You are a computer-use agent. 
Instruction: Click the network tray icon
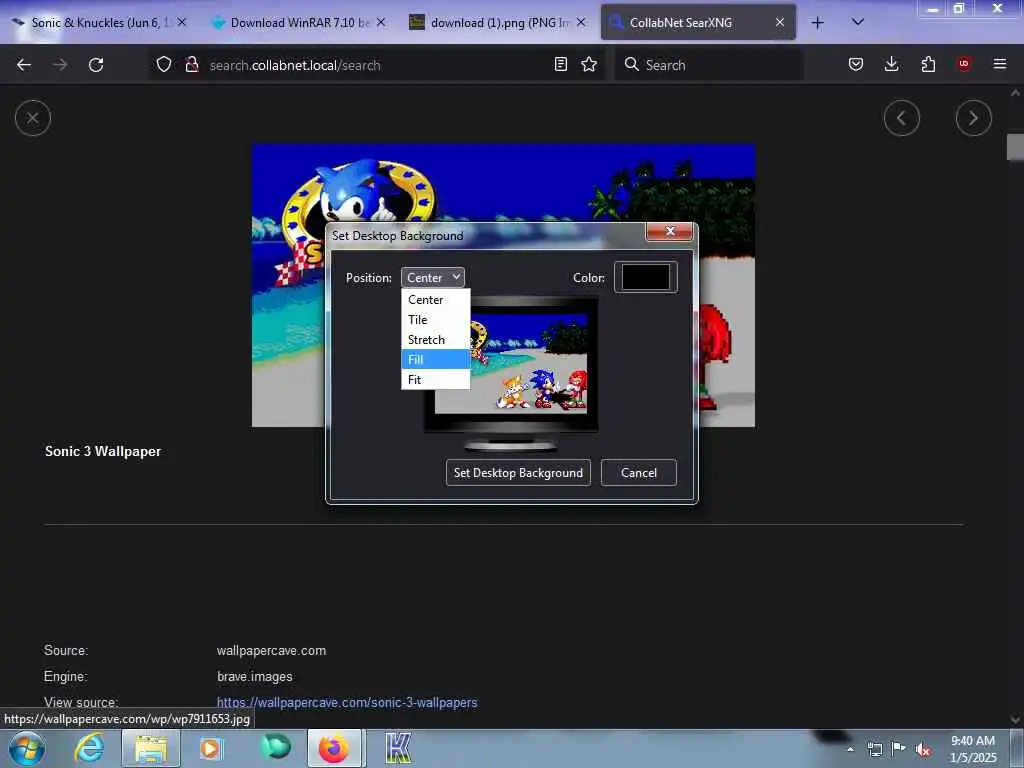pos(874,750)
